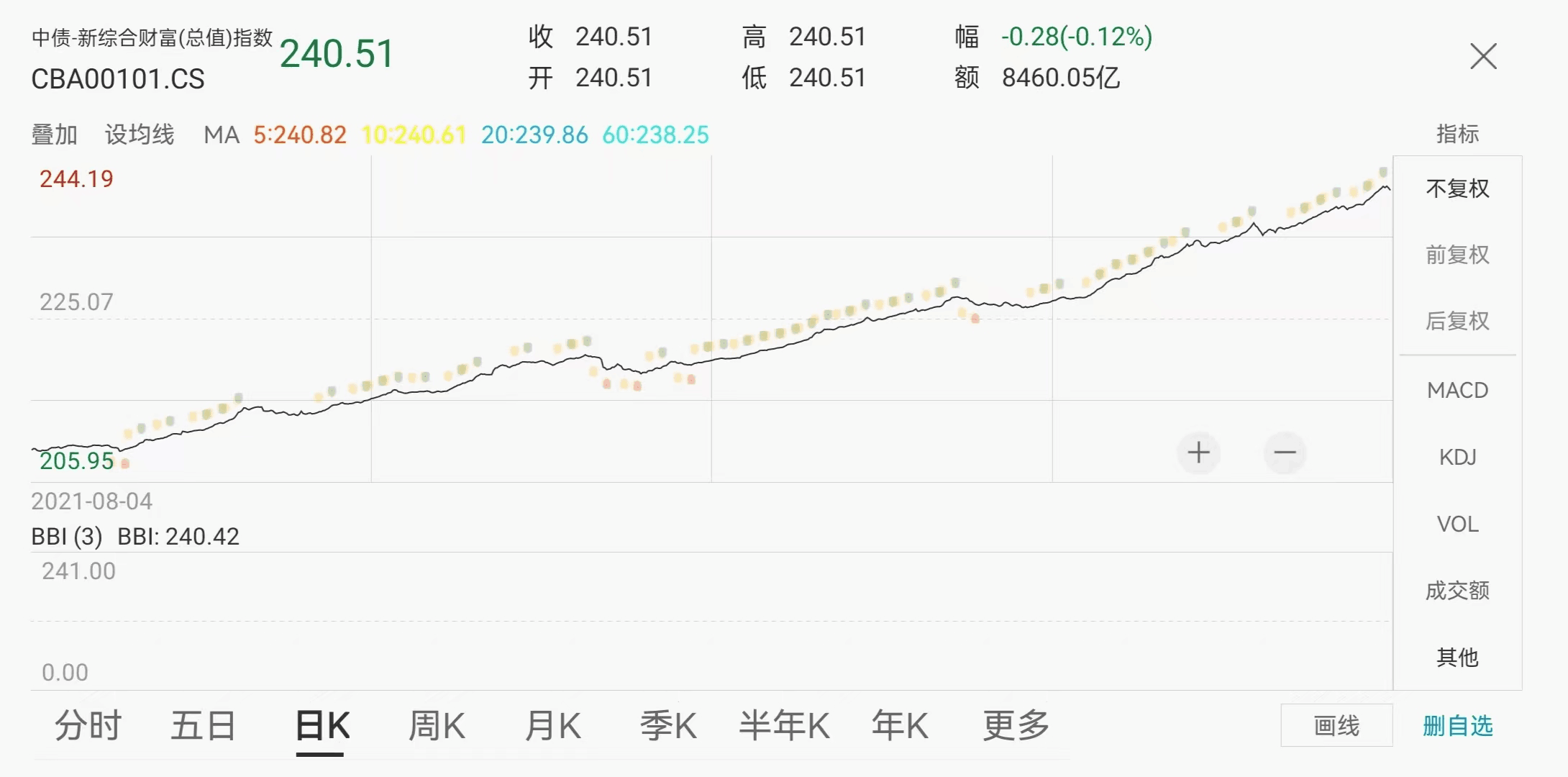Switch to 分时 tab
Screen dimensions: 1568x777
(88, 725)
